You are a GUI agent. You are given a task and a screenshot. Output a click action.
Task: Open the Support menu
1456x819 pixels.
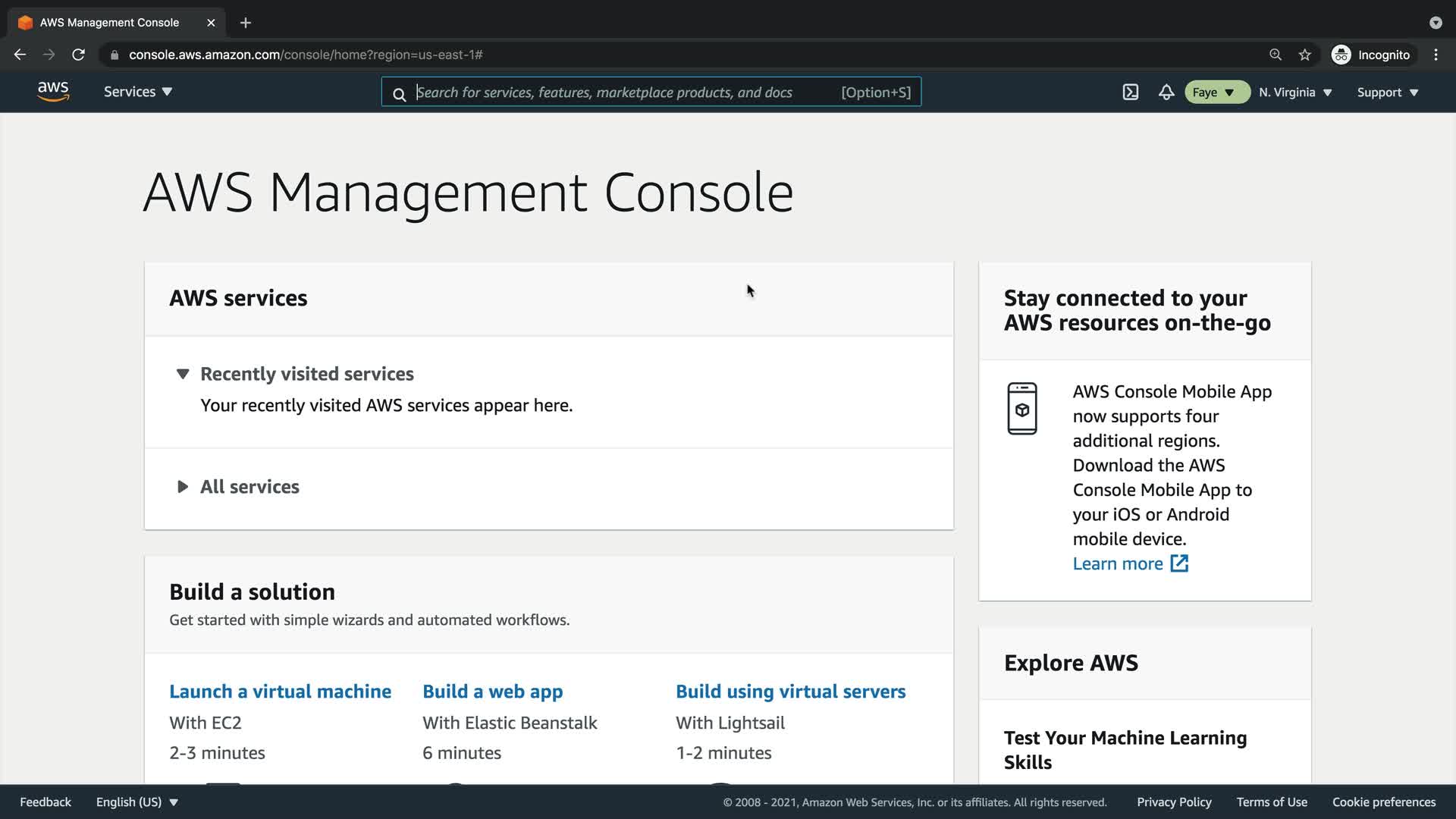[x=1387, y=93]
